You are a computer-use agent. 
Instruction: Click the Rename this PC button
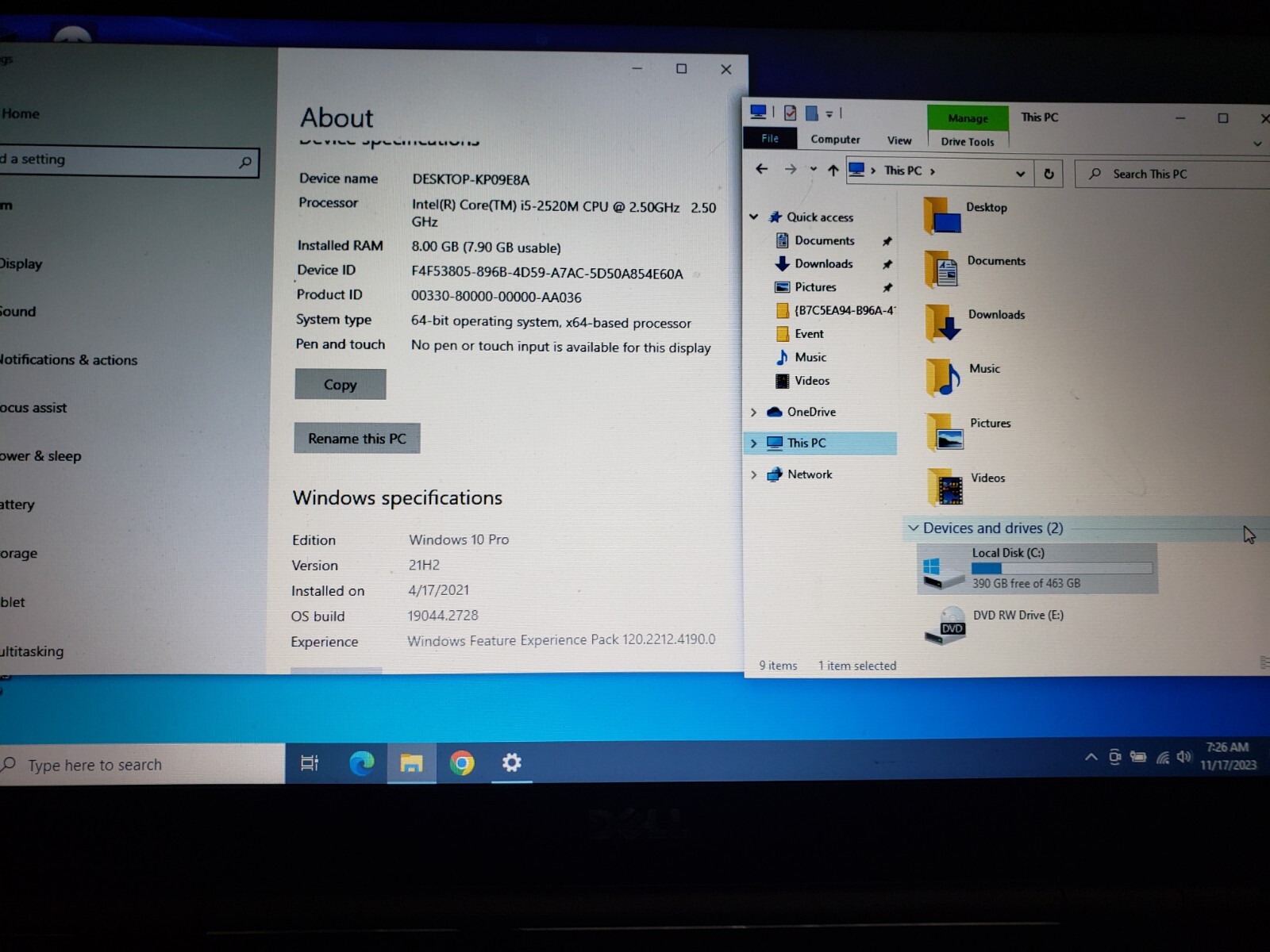click(357, 438)
